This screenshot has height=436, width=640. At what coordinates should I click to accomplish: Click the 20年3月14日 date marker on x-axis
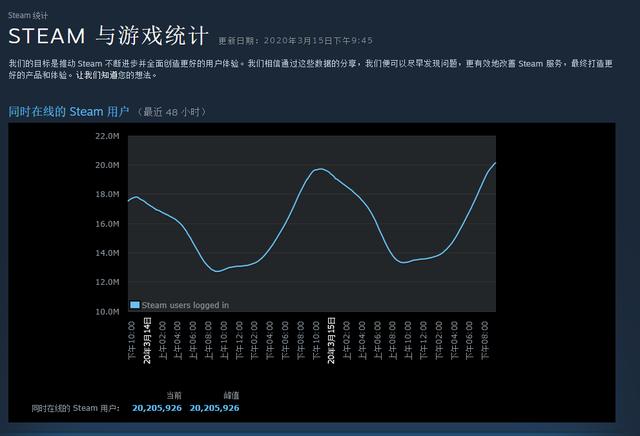click(x=147, y=340)
